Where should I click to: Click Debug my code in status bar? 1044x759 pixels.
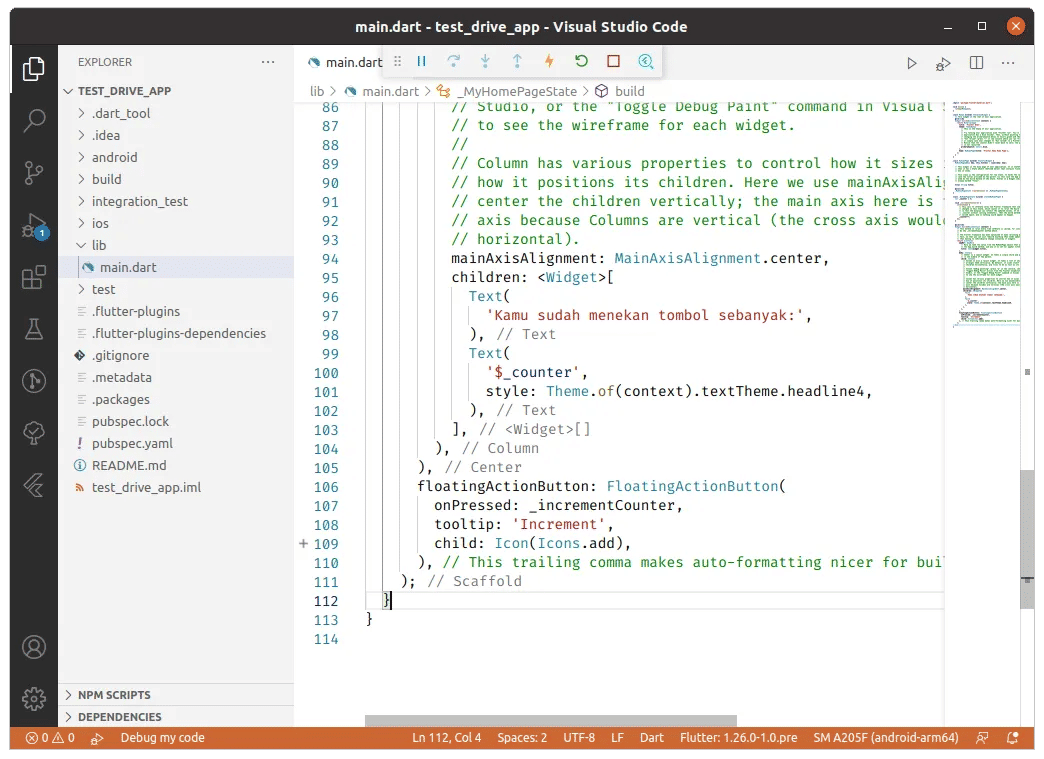[162, 738]
